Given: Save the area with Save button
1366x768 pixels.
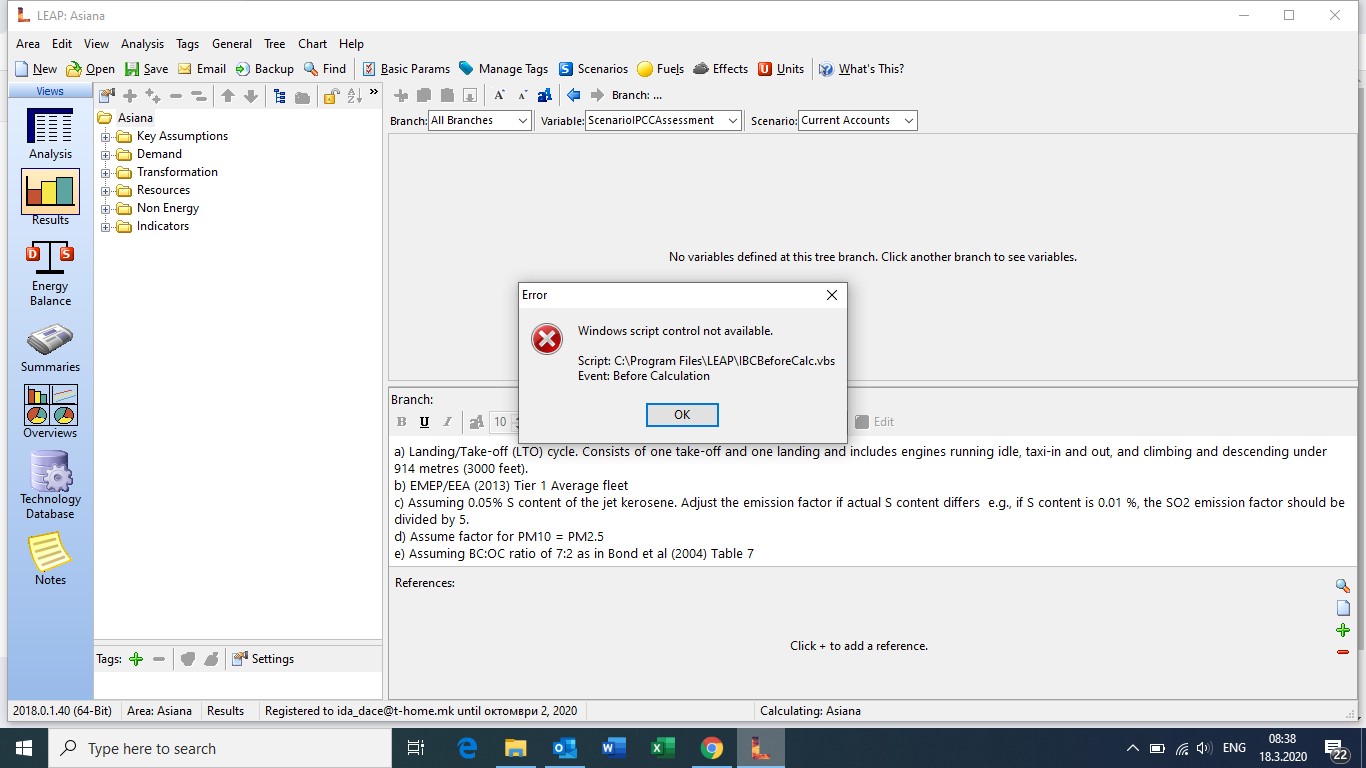Looking at the screenshot, I should (146, 69).
